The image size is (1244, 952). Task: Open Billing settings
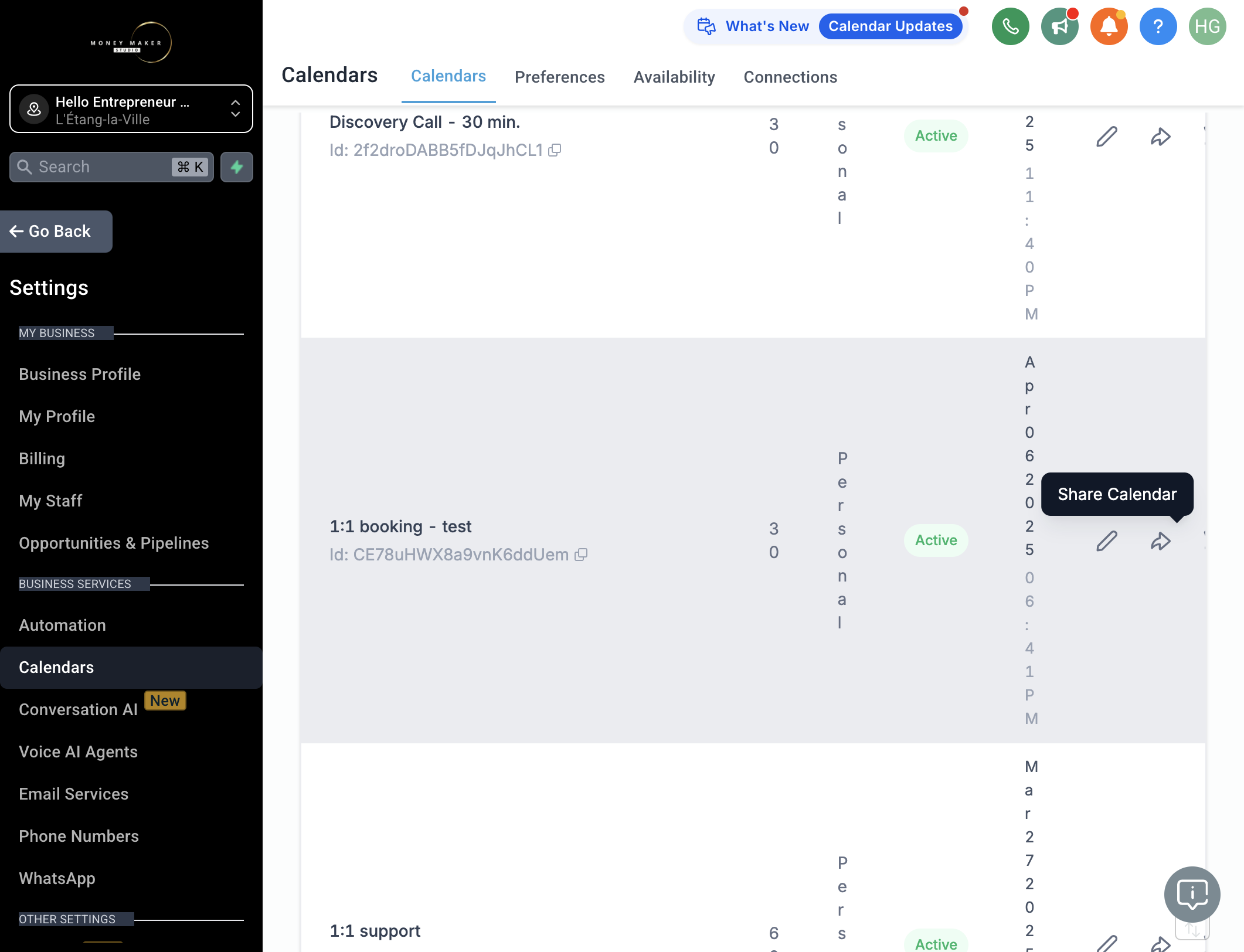(x=42, y=459)
